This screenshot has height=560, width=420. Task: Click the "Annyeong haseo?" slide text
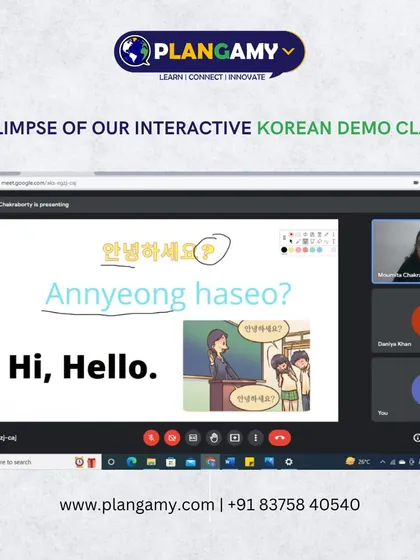(168, 295)
